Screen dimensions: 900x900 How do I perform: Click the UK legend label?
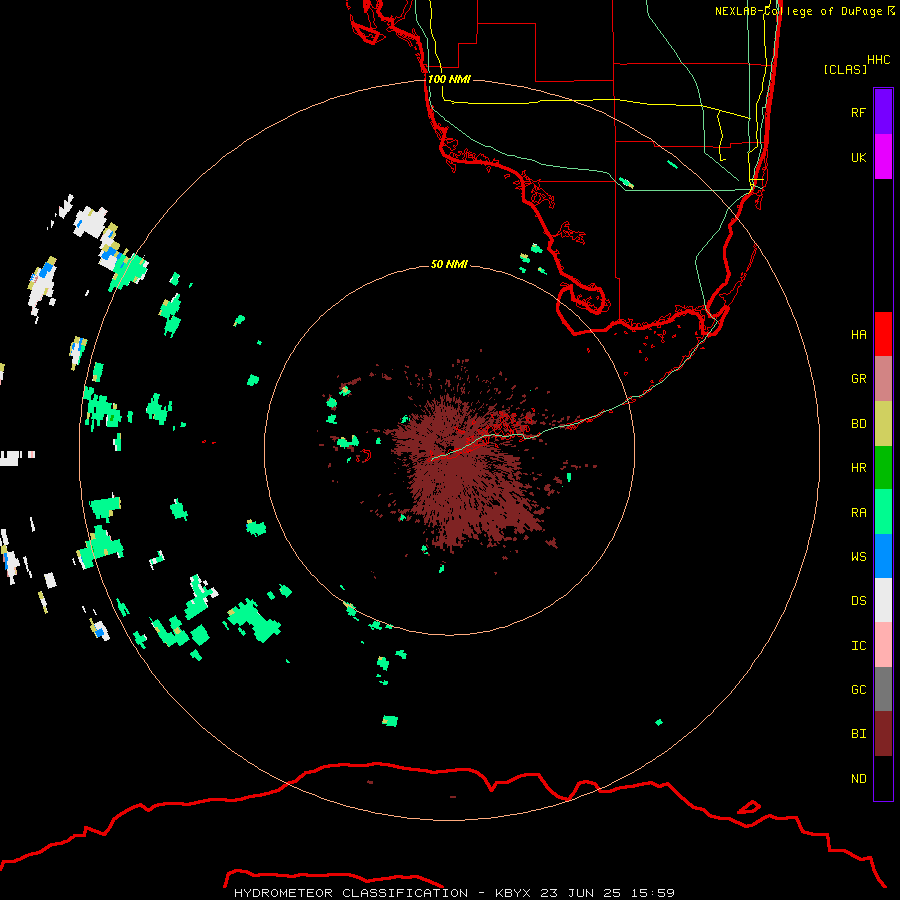click(x=859, y=158)
